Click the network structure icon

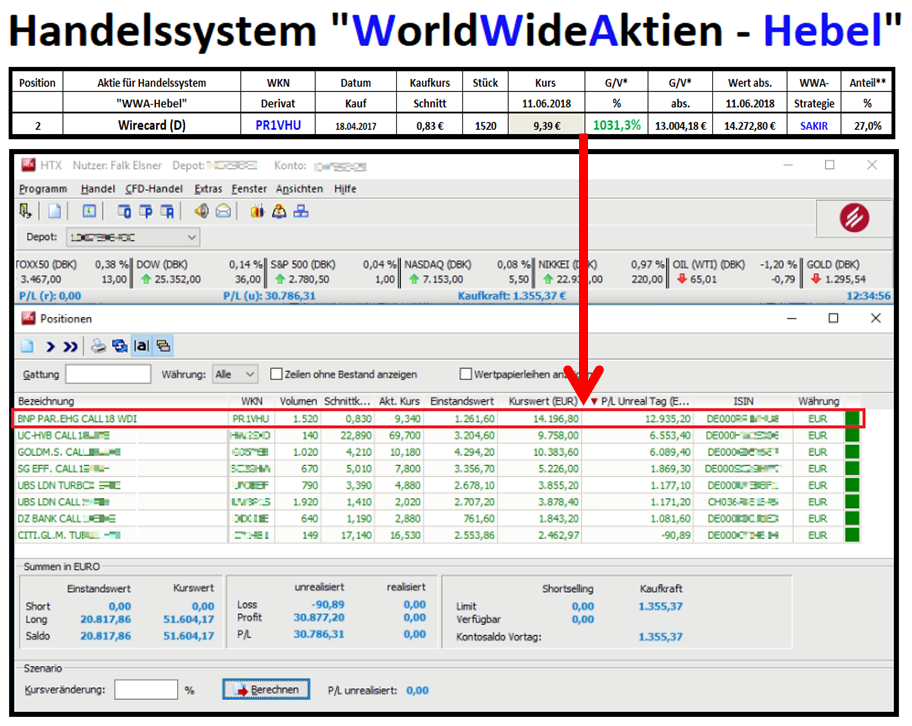coord(301,211)
